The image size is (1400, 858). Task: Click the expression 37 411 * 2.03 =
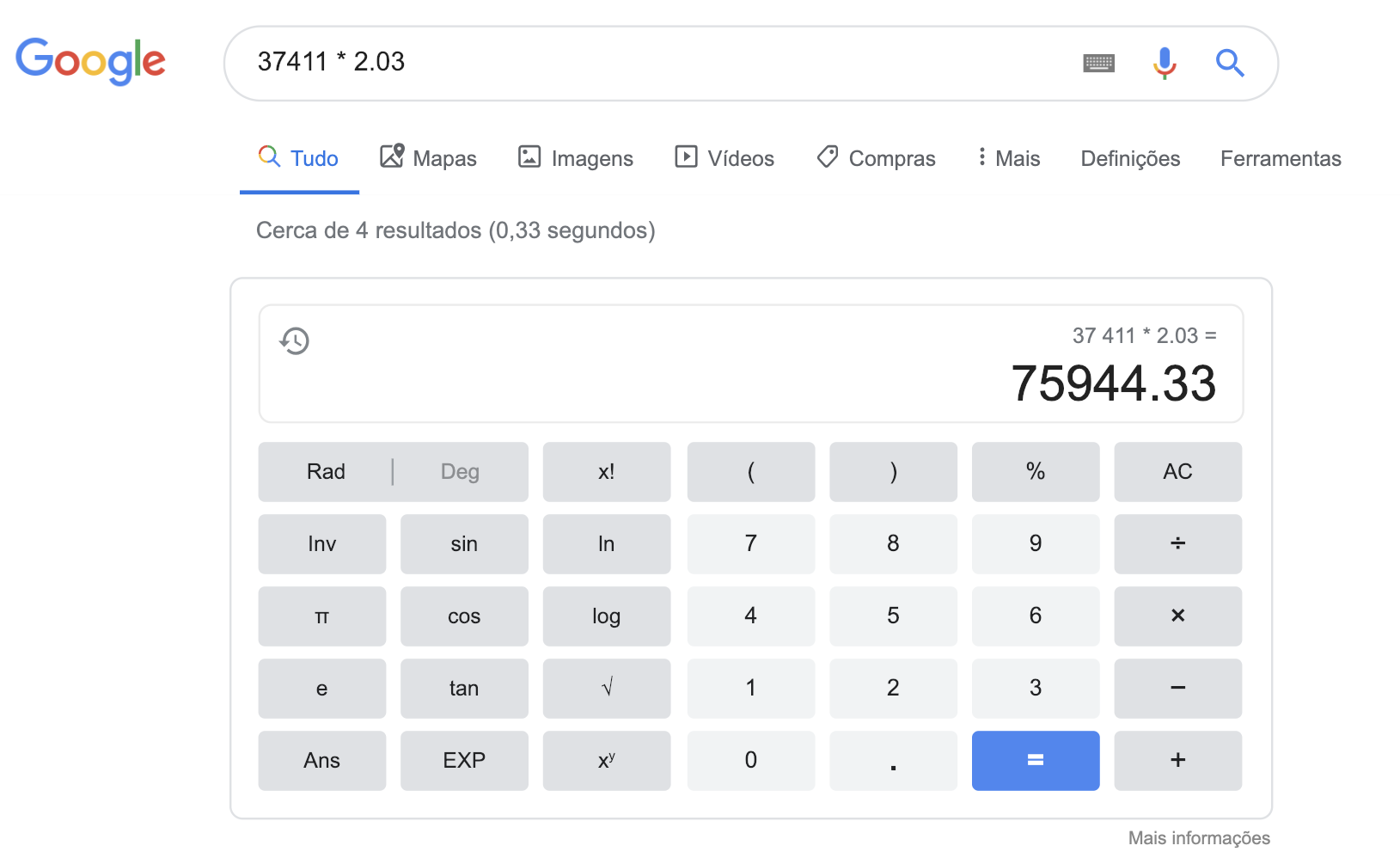coord(1145,336)
